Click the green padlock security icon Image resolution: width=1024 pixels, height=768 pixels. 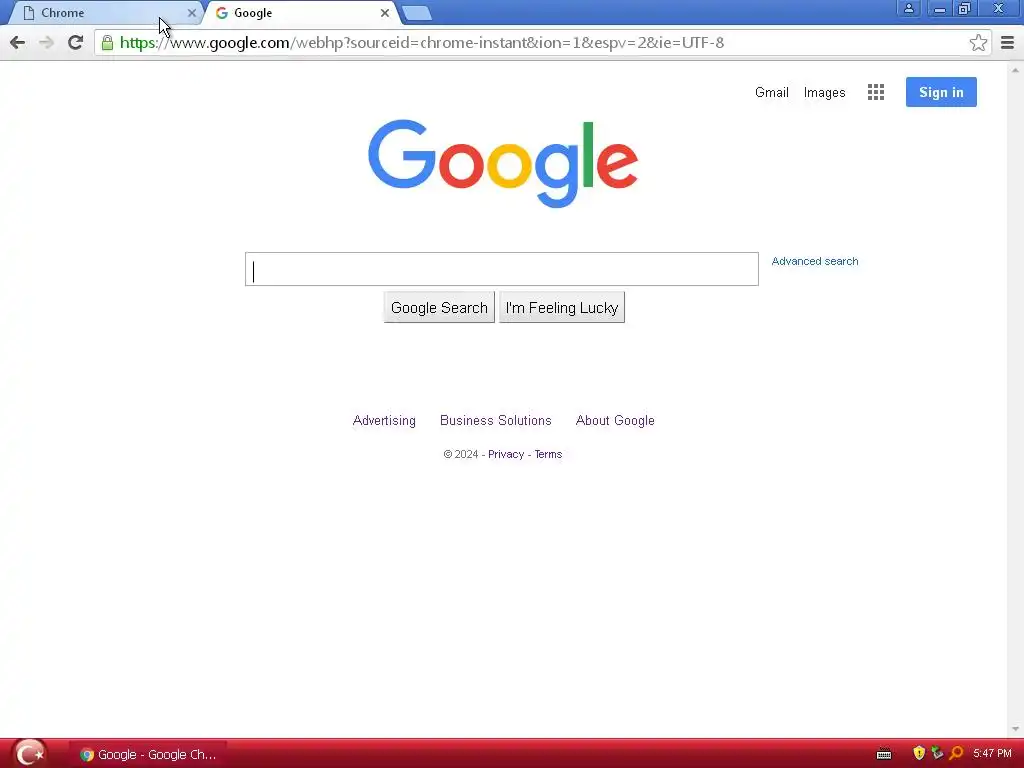pos(107,43)
